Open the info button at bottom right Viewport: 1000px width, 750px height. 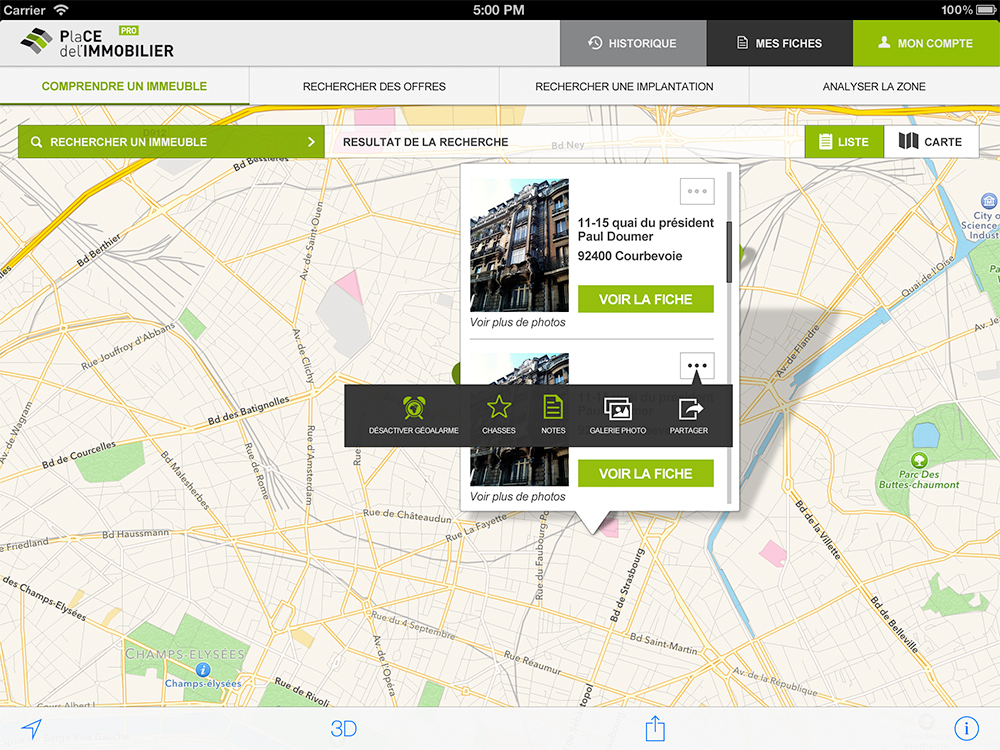tap(966, 729)
